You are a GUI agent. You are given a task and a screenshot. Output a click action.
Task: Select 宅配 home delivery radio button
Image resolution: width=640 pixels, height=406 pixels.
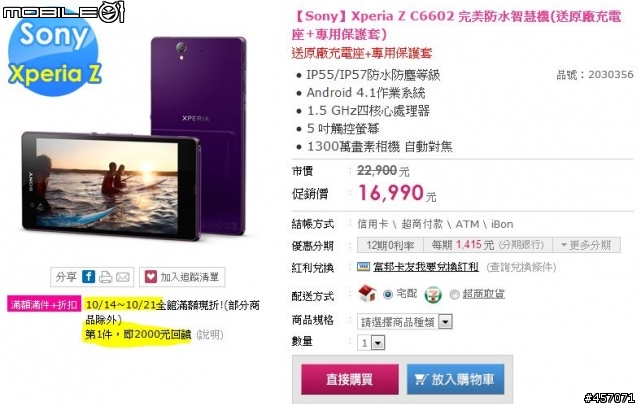388,294
